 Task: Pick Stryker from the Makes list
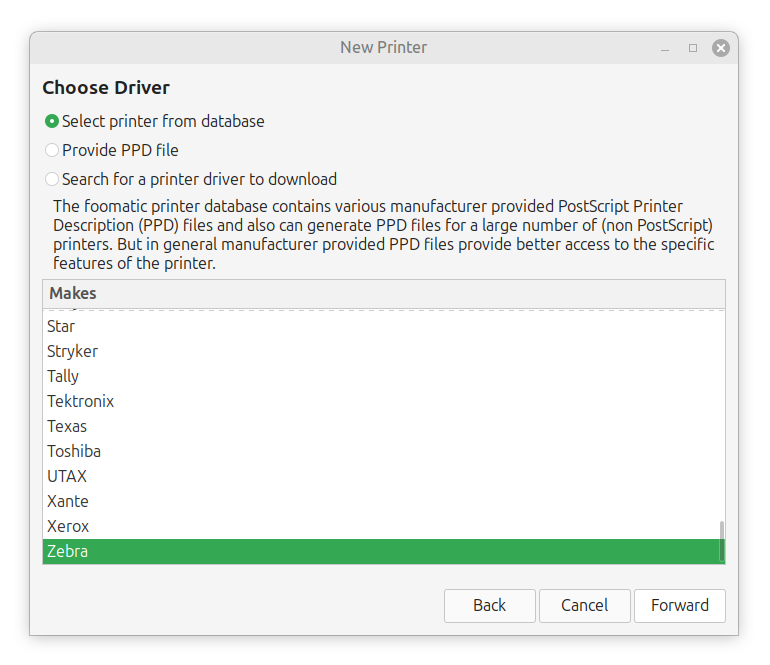click(72, 351)
